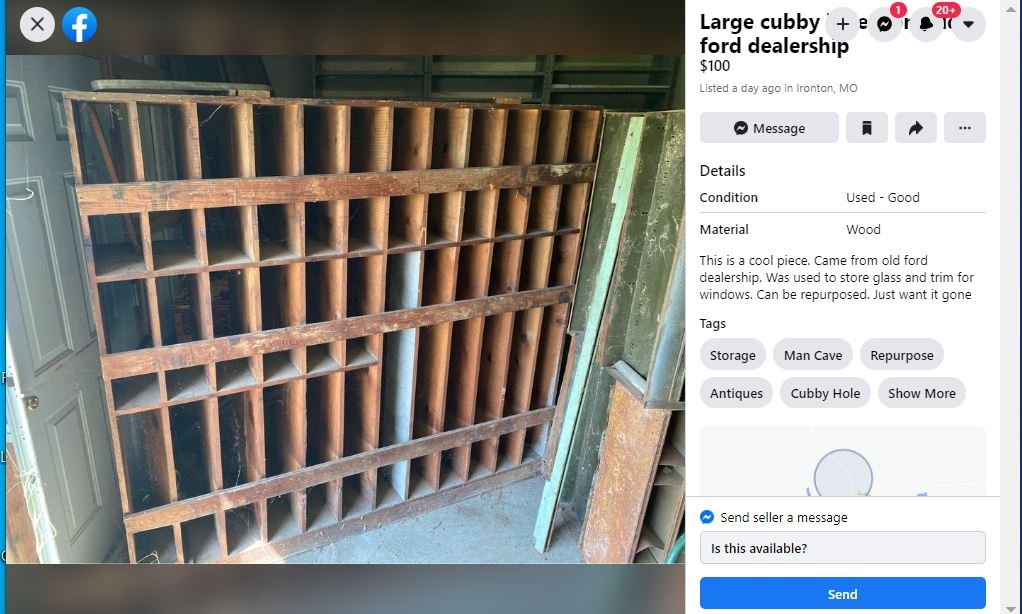Share this listing arrow icon
The image size is (1022, 614).
click(x=916, y=128)
